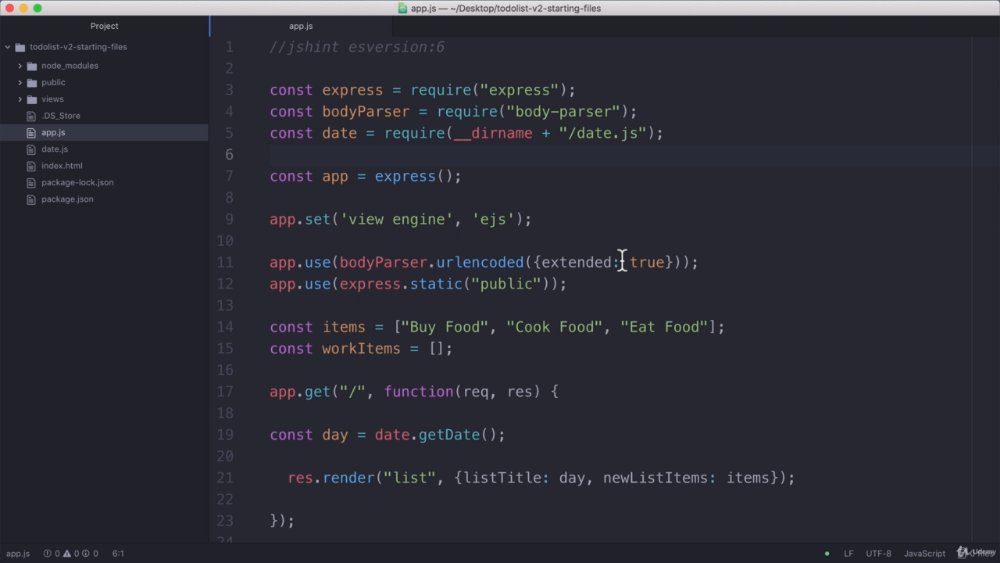
Task: Click the green status dot indicator
Action: click(827, 553)
